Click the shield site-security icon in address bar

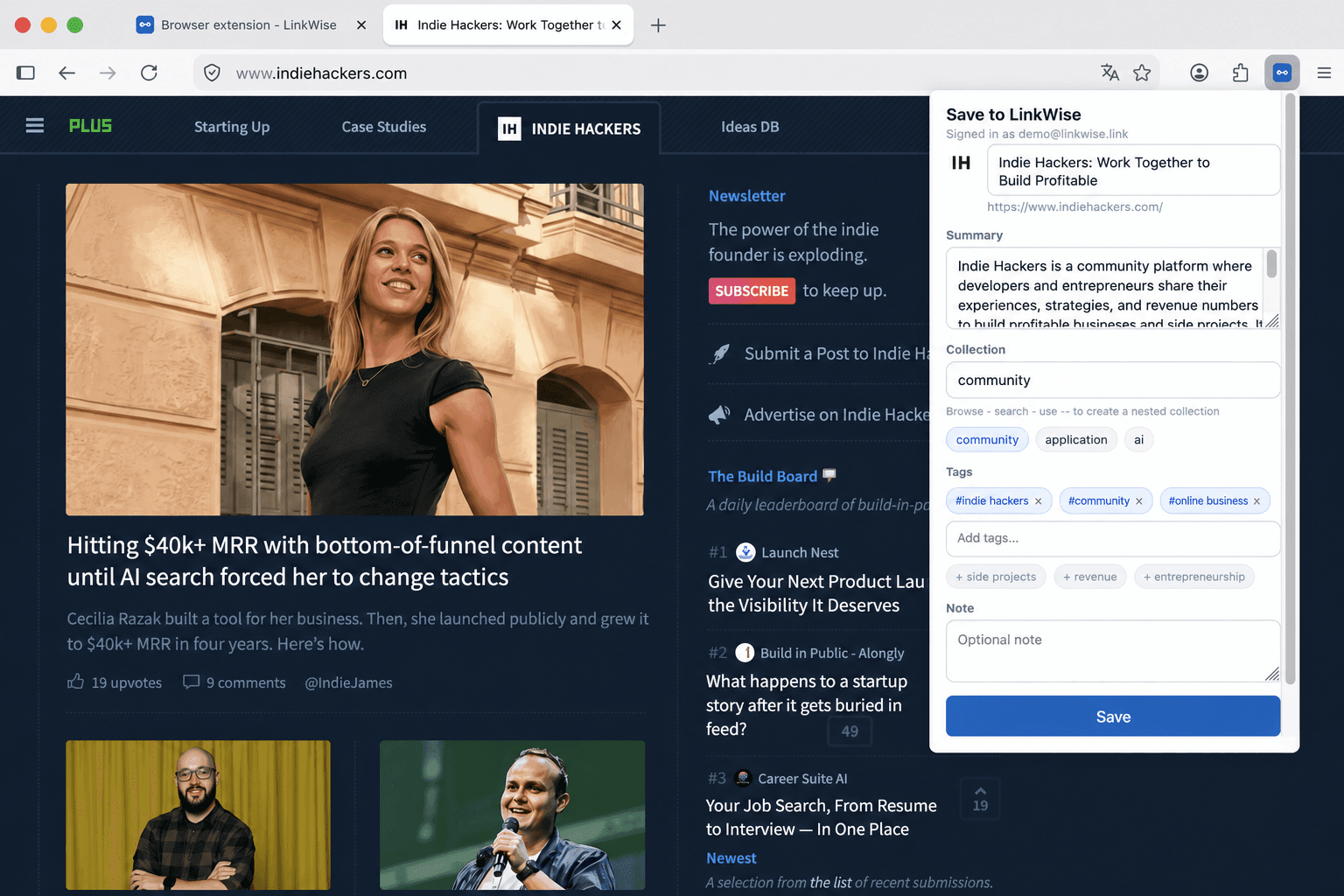212,73
